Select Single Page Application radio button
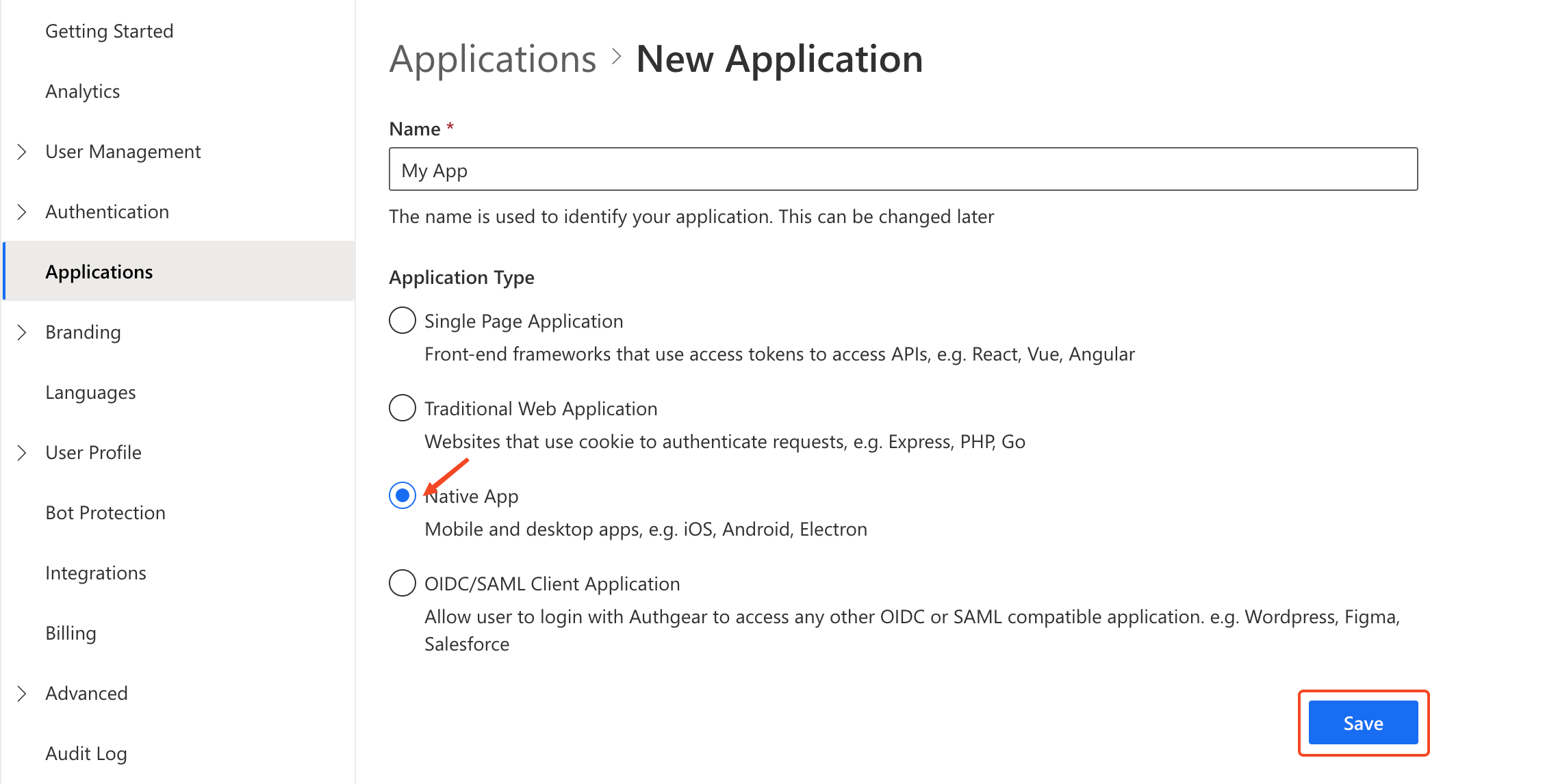This screenshot has height=784, width=1558. click(x=403, y=320)
